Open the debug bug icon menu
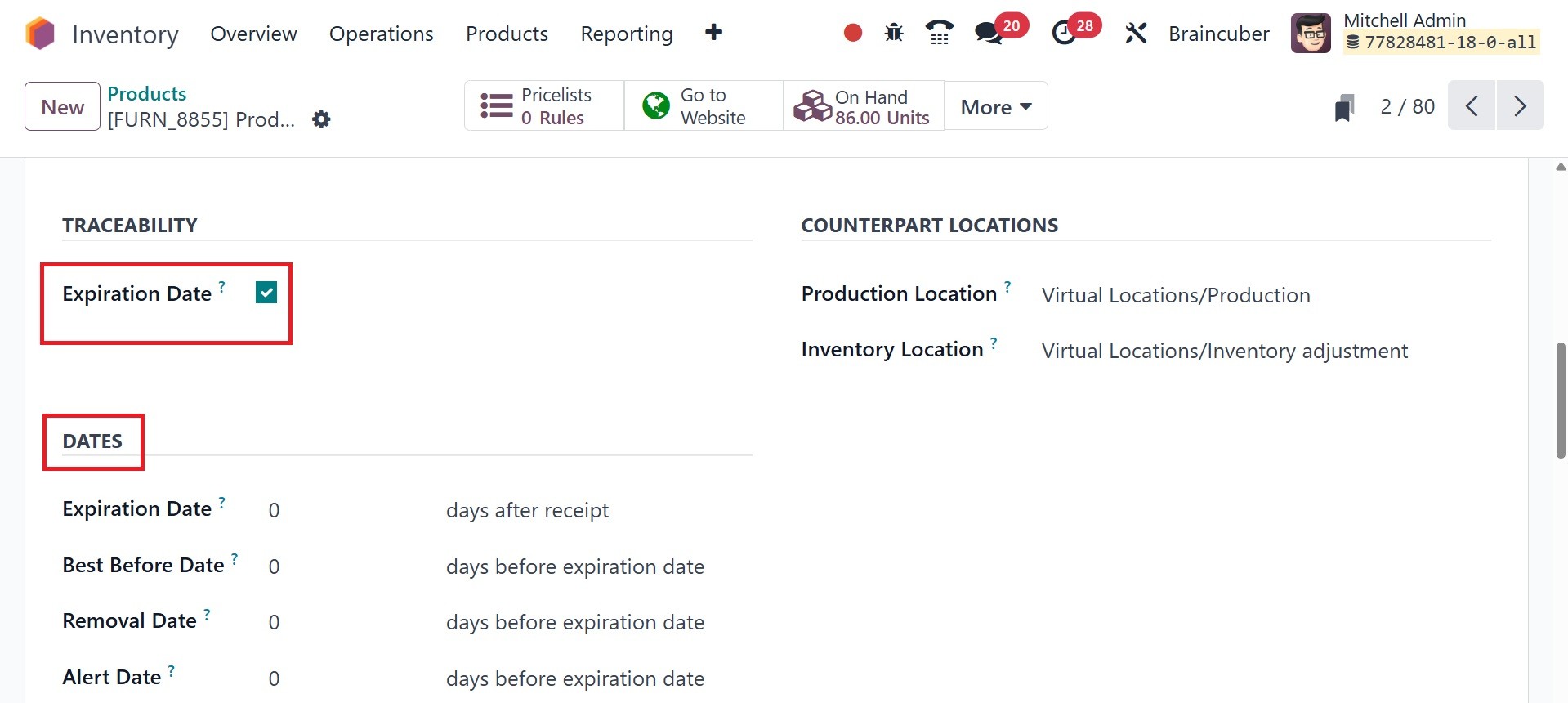This screenshot has height=703, width=1568. (894, 33)
